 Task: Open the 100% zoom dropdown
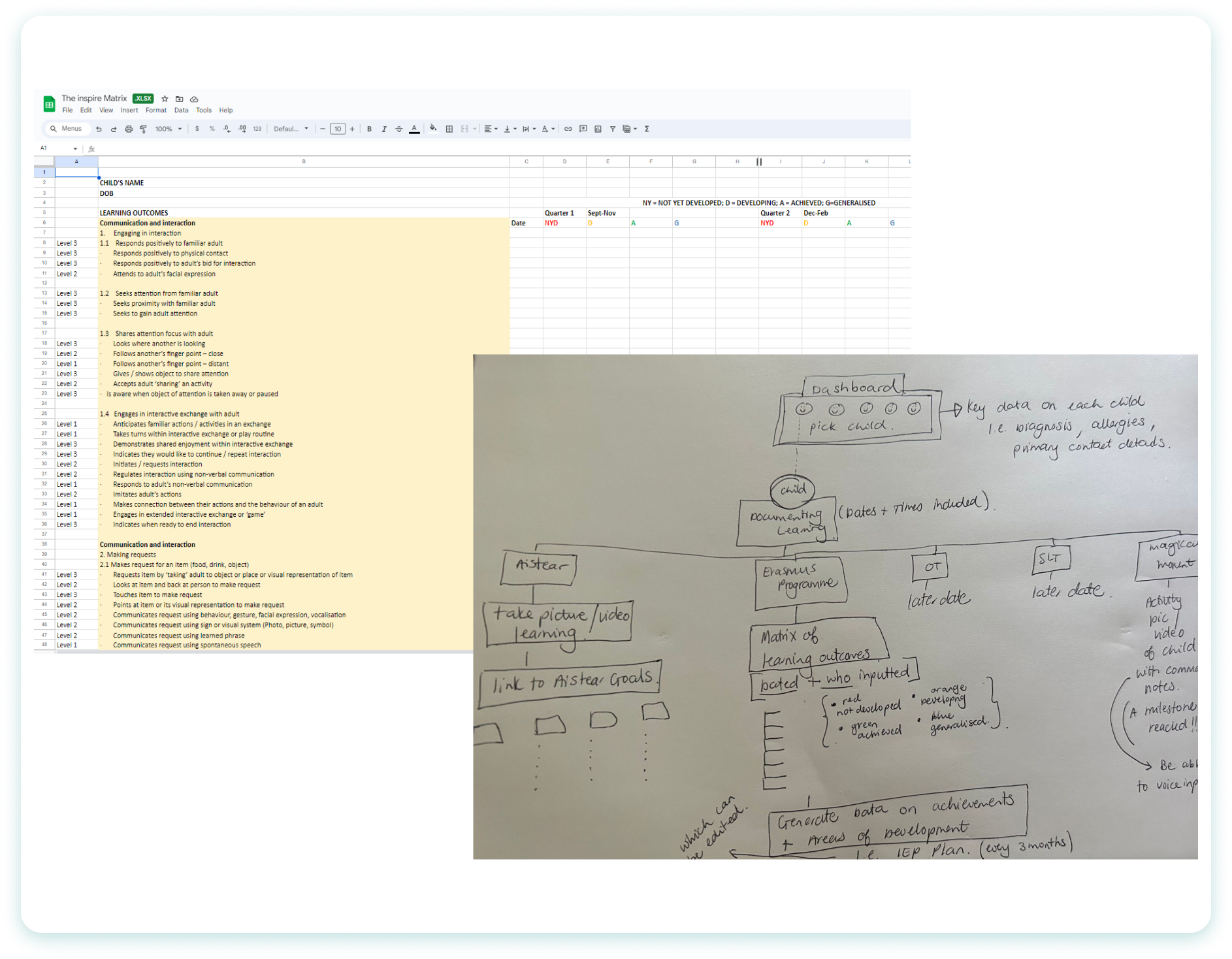click(x=169, y=129)
